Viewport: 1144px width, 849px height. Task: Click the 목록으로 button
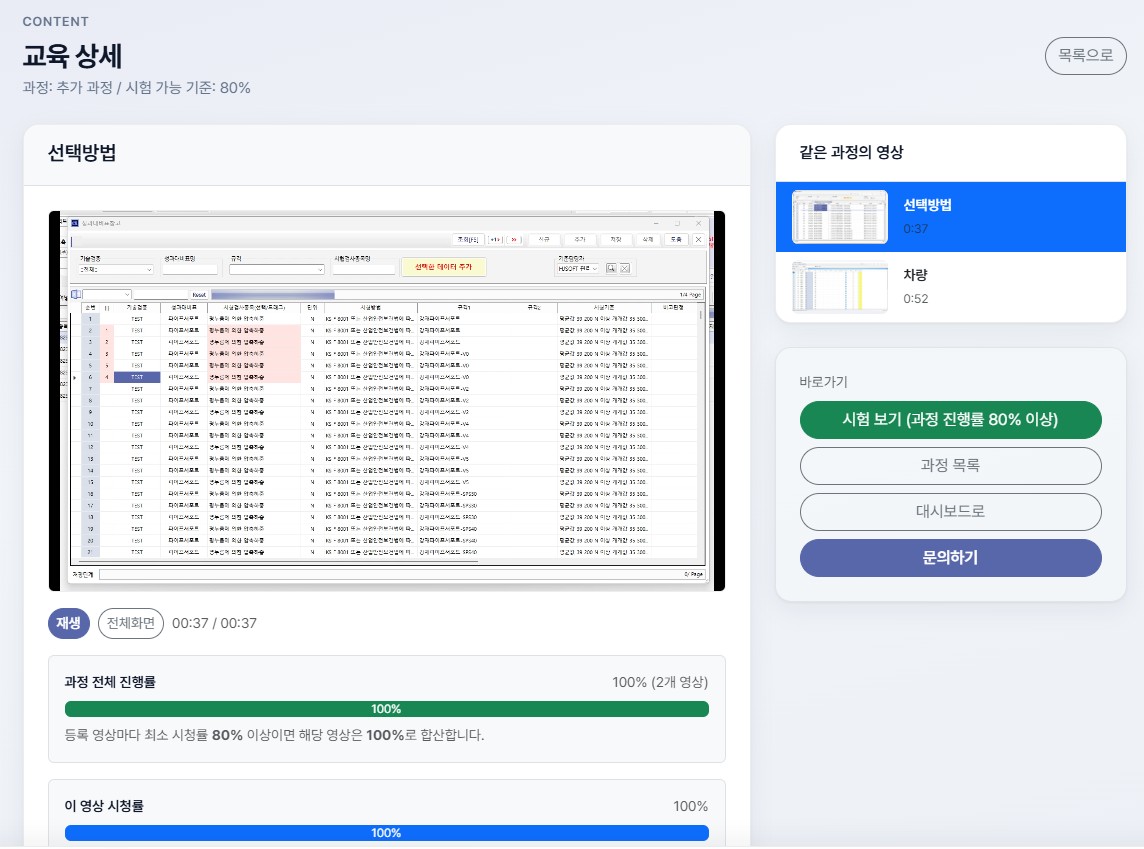click(1085, 55)
